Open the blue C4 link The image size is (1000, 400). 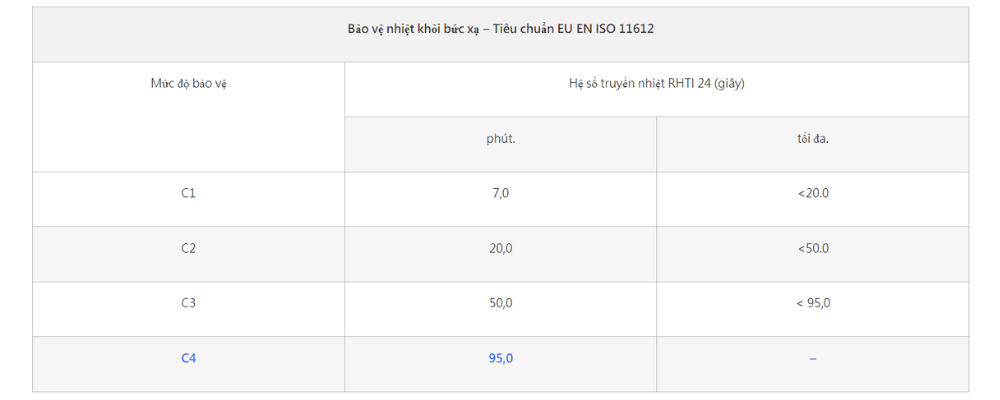[188, 358]
